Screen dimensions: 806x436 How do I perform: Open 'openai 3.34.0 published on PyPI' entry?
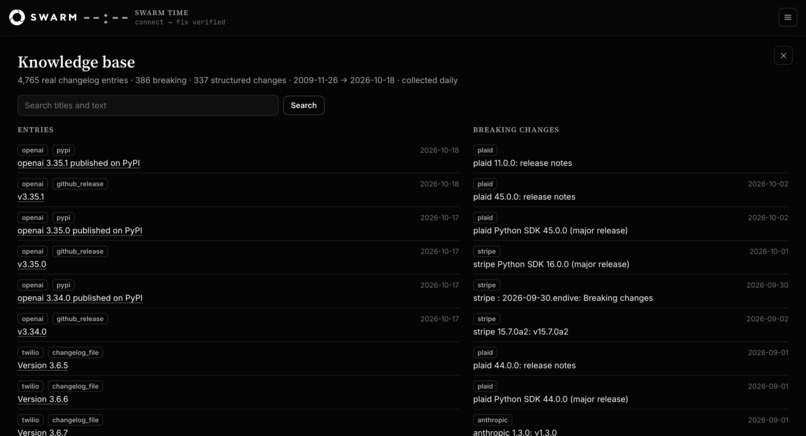[x=80, y=298]
